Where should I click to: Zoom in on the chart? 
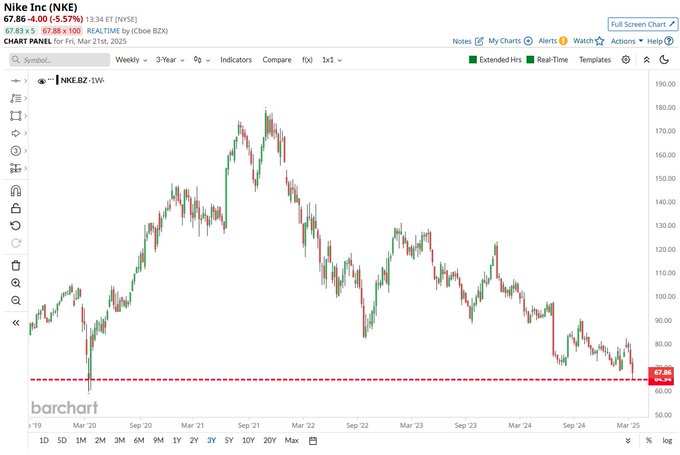pyautogui.click(x=16, y=283)
